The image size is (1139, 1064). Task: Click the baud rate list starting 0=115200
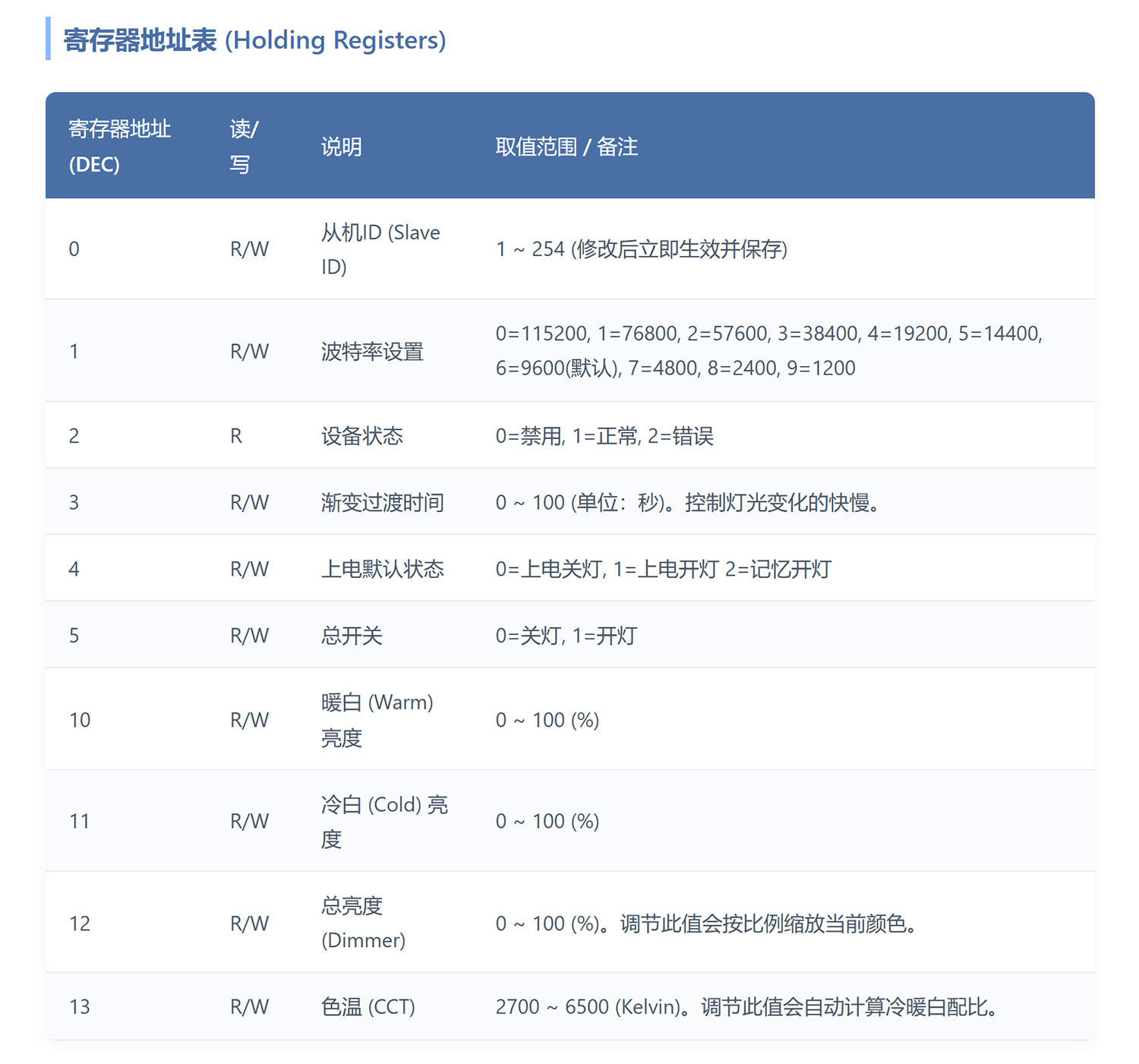click(769, 350)
